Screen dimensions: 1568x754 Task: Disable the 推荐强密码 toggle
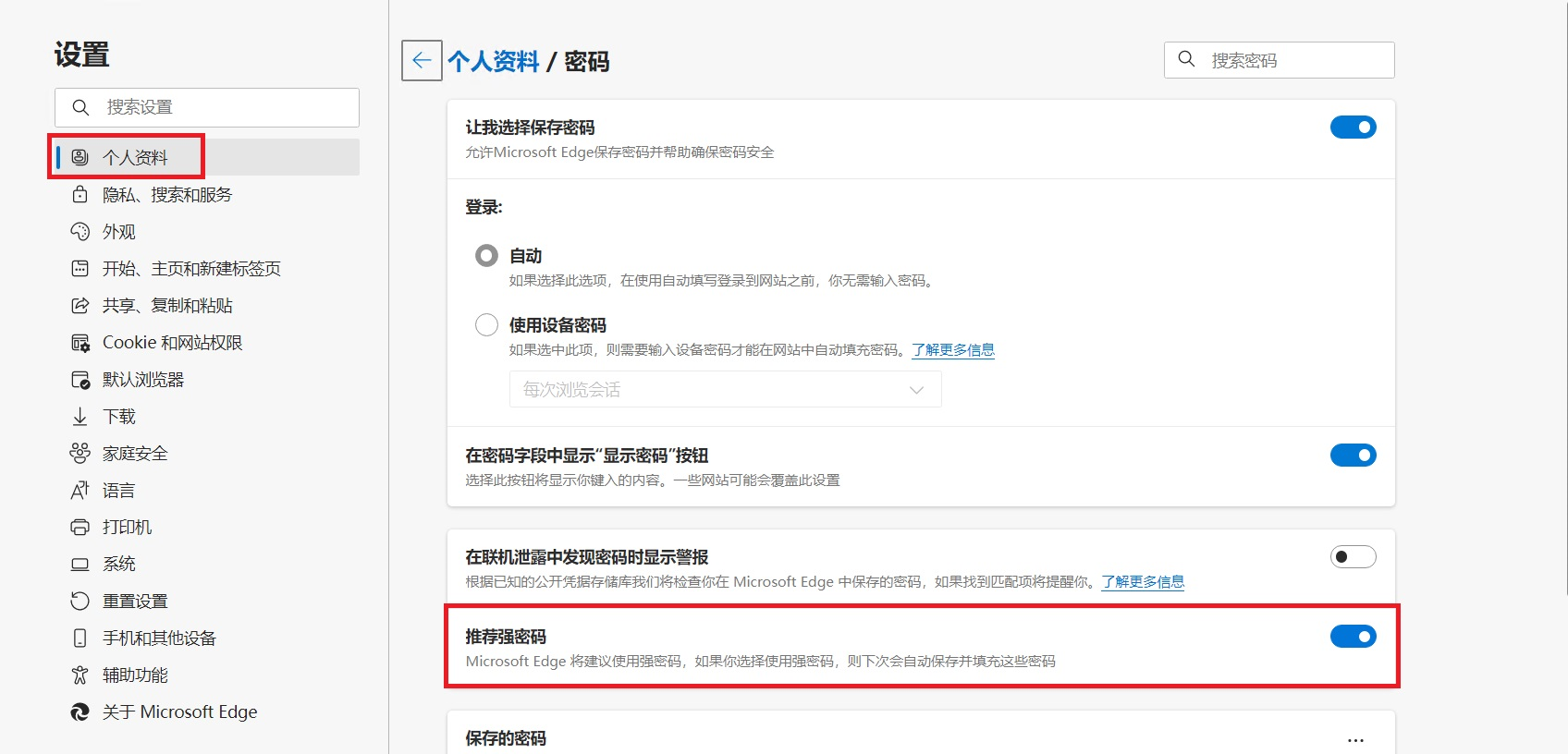(1354, 636)
